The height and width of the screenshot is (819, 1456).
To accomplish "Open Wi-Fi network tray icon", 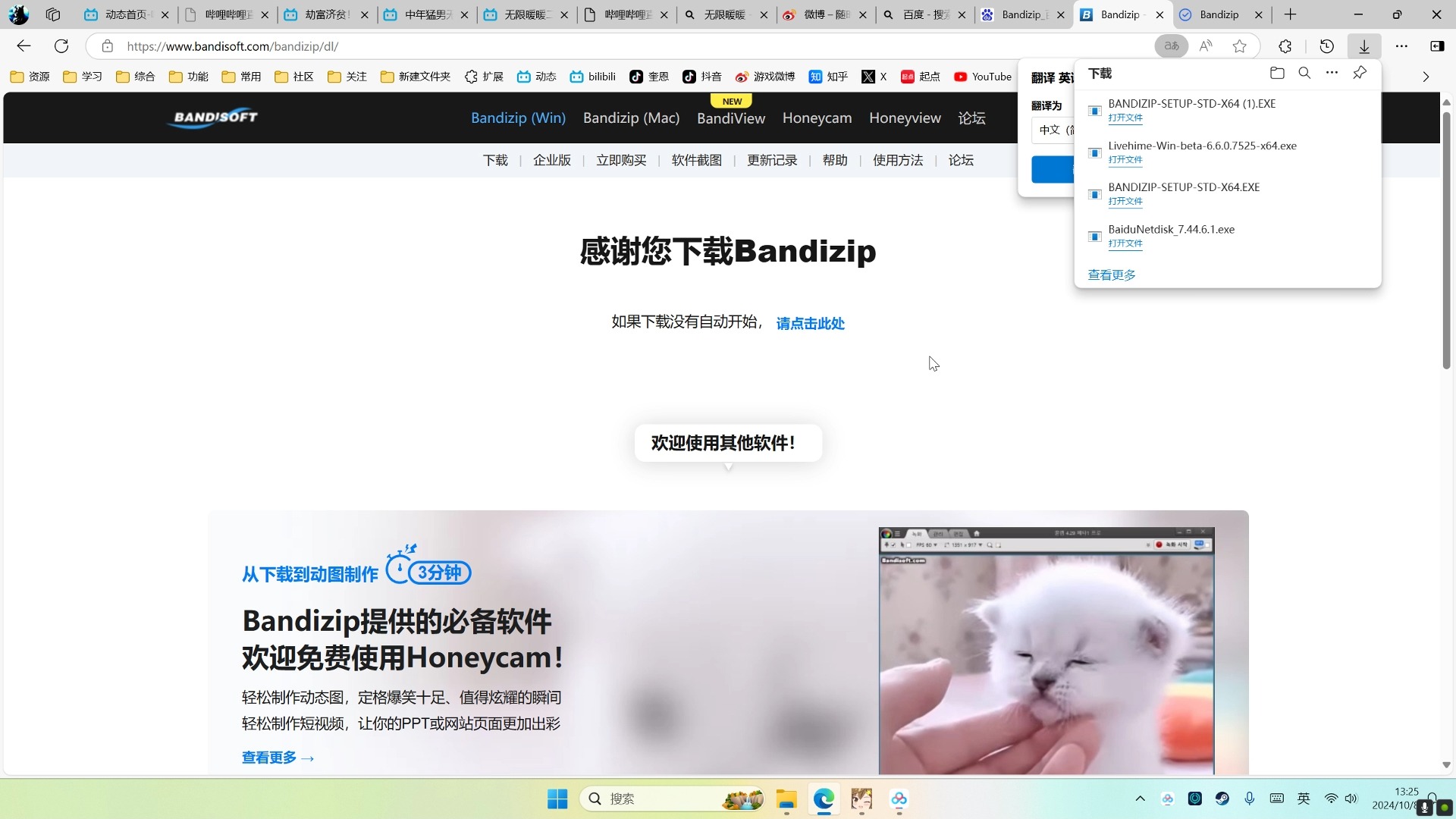I will pos(1331,799).
